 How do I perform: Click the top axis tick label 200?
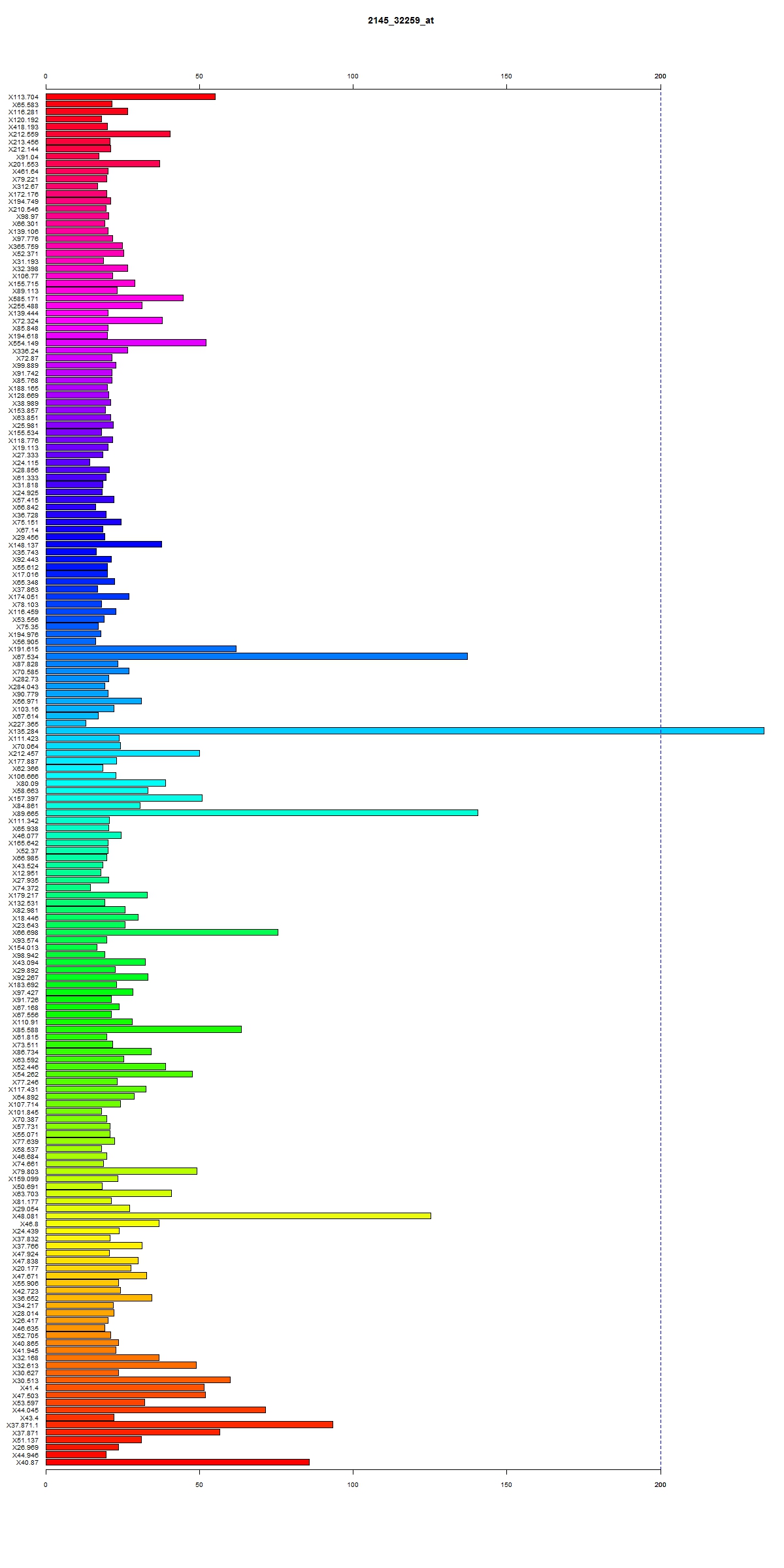[x=661, y=76]
